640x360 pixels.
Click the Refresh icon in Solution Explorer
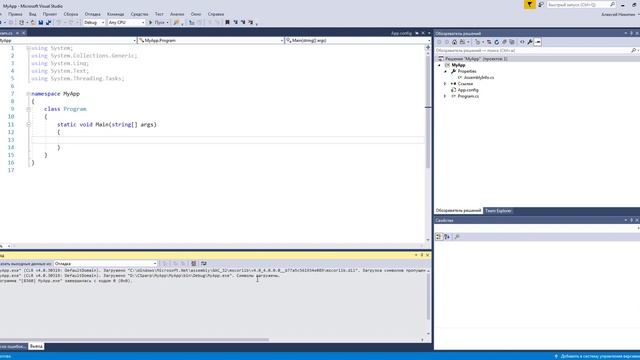tap(497, 42)
